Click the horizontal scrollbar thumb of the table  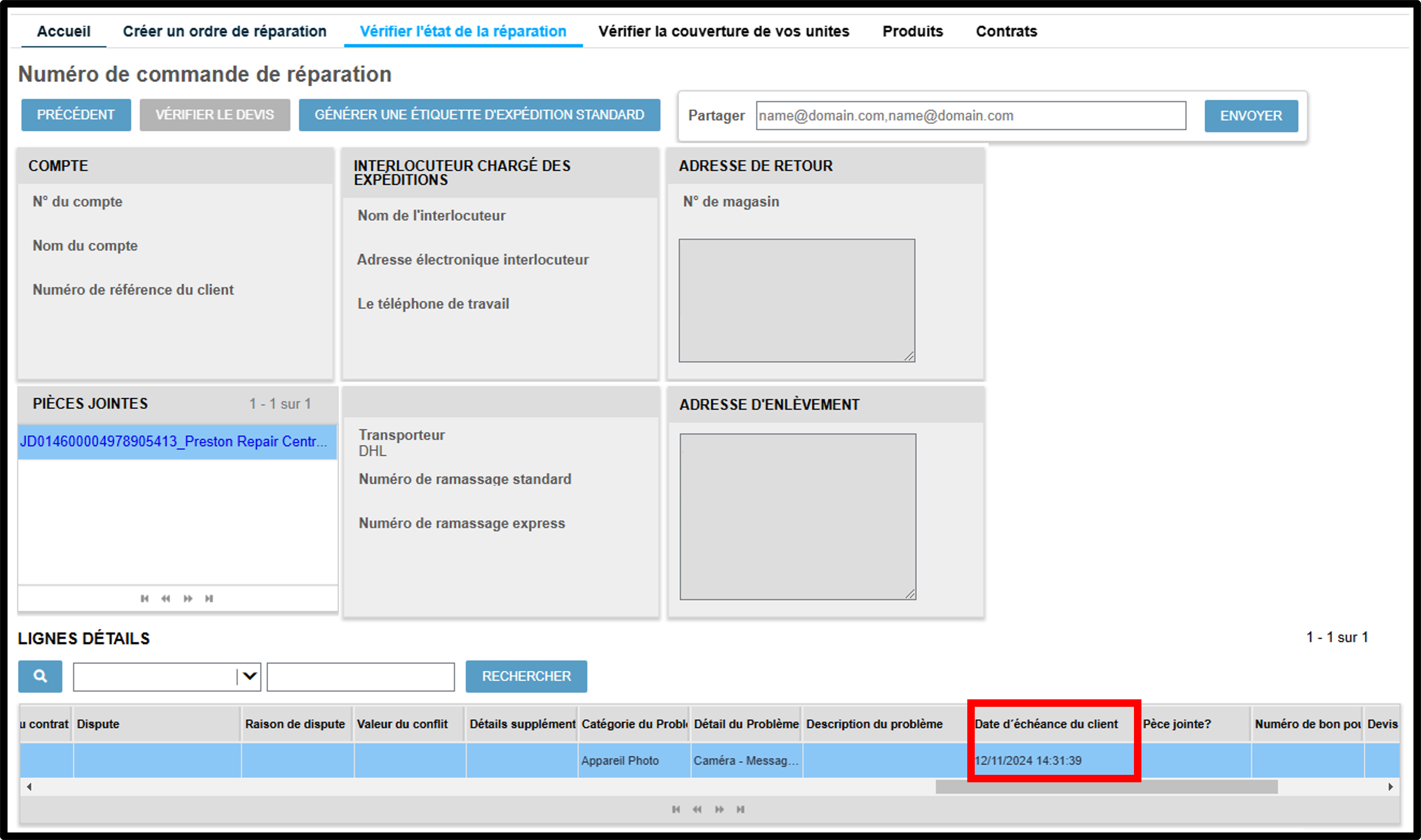tap(1106, 787)
